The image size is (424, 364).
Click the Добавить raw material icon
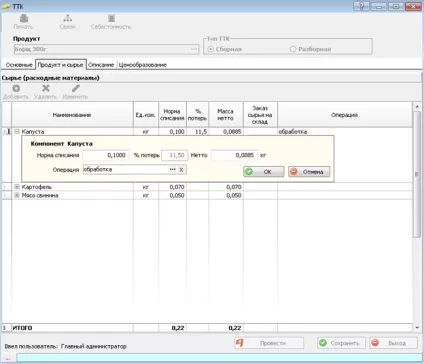click(x=16, y=88)
